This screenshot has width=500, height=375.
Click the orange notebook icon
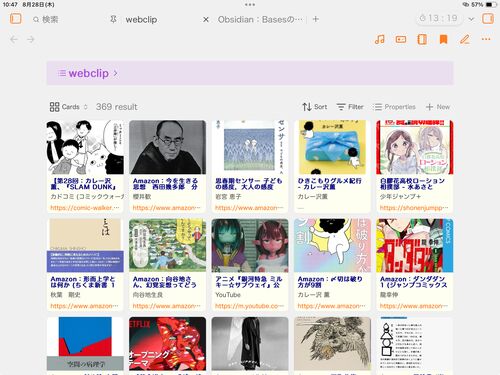422,40
